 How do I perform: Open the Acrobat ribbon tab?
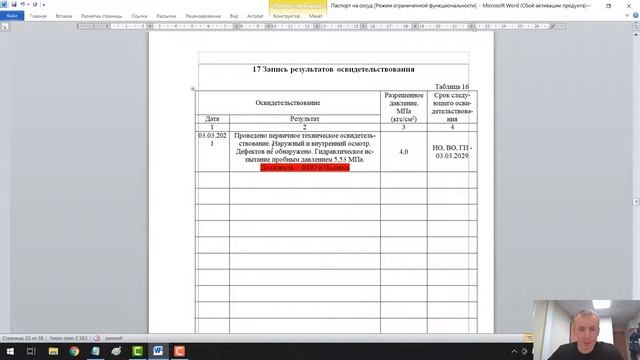(255, 16)
